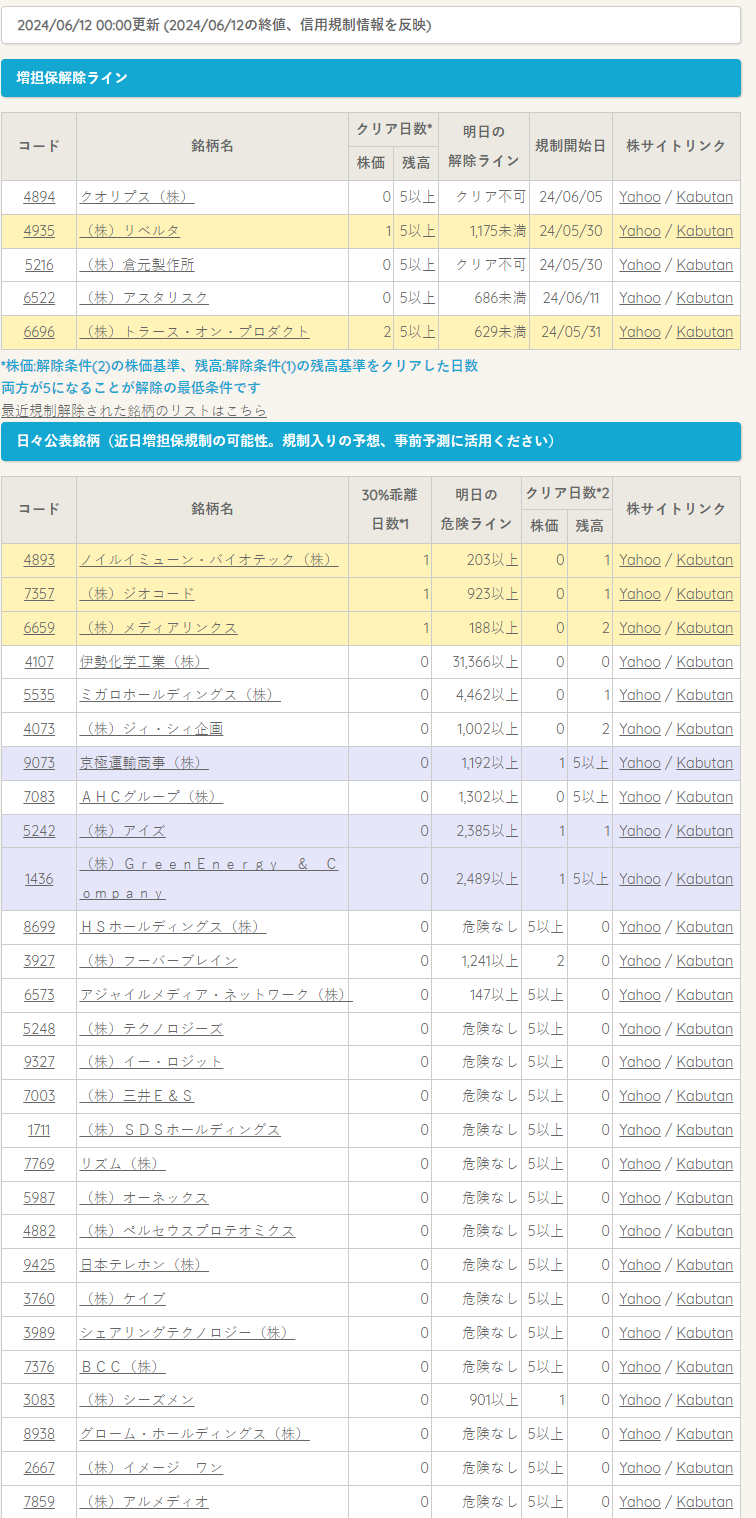The height and width of the screenshot is (1518, 756).
Task: Open 伊勢化学工業（株） link
Action: [144, 662]
